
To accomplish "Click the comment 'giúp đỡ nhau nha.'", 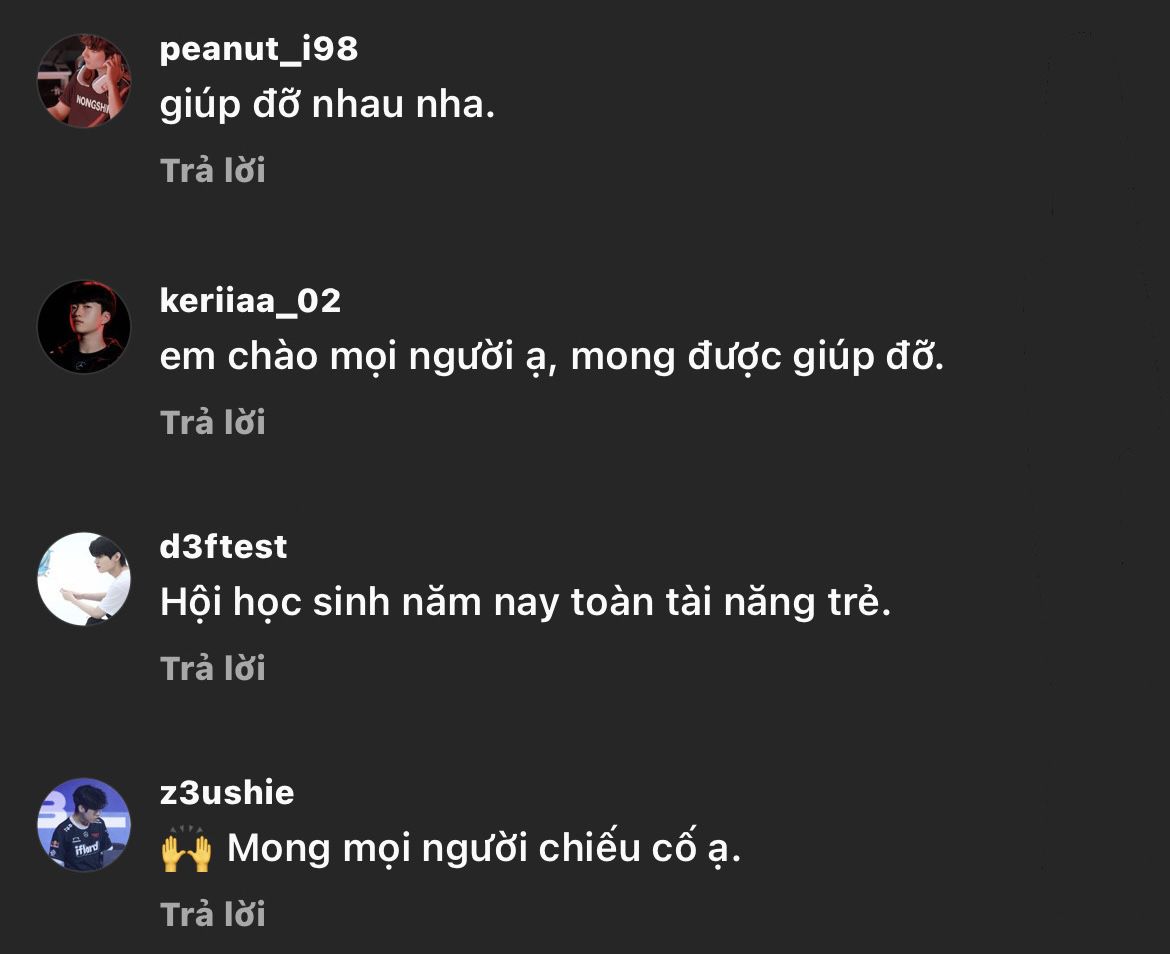I will pos(328,105).
